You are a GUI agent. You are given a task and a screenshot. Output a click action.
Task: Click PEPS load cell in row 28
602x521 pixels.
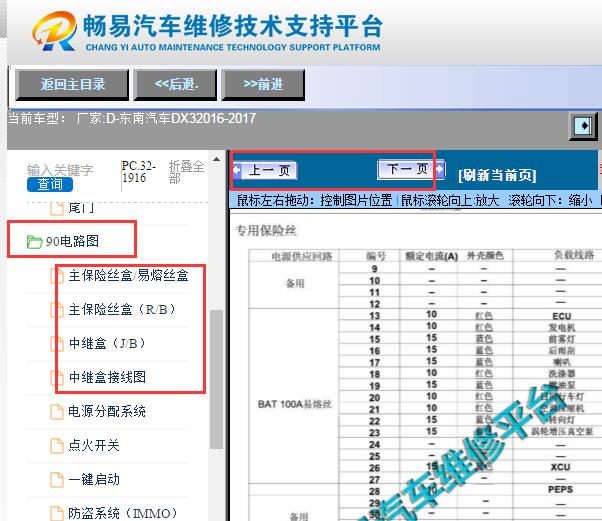pyautogui.click(x=561, y=490)
